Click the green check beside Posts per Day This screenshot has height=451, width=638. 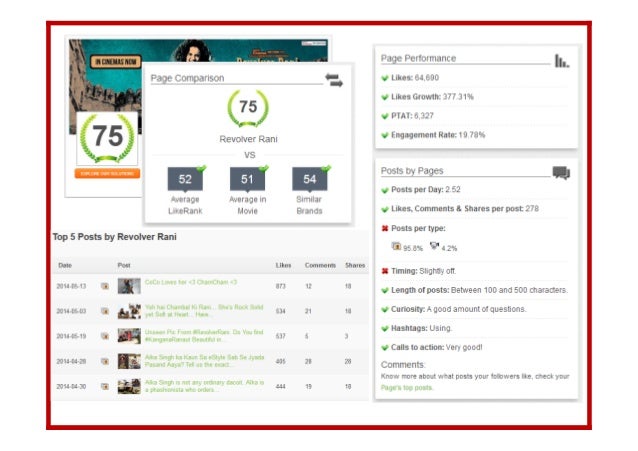coord(385,190)
